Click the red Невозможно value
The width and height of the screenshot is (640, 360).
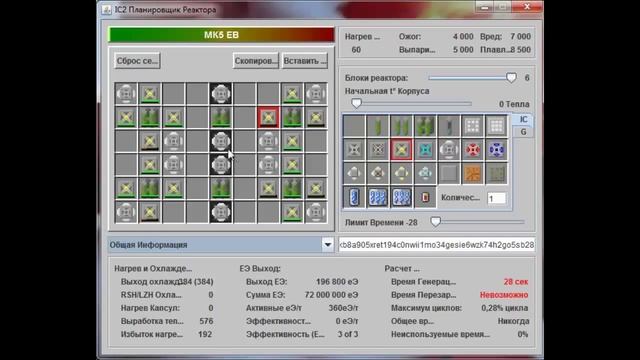pos(504,295)
